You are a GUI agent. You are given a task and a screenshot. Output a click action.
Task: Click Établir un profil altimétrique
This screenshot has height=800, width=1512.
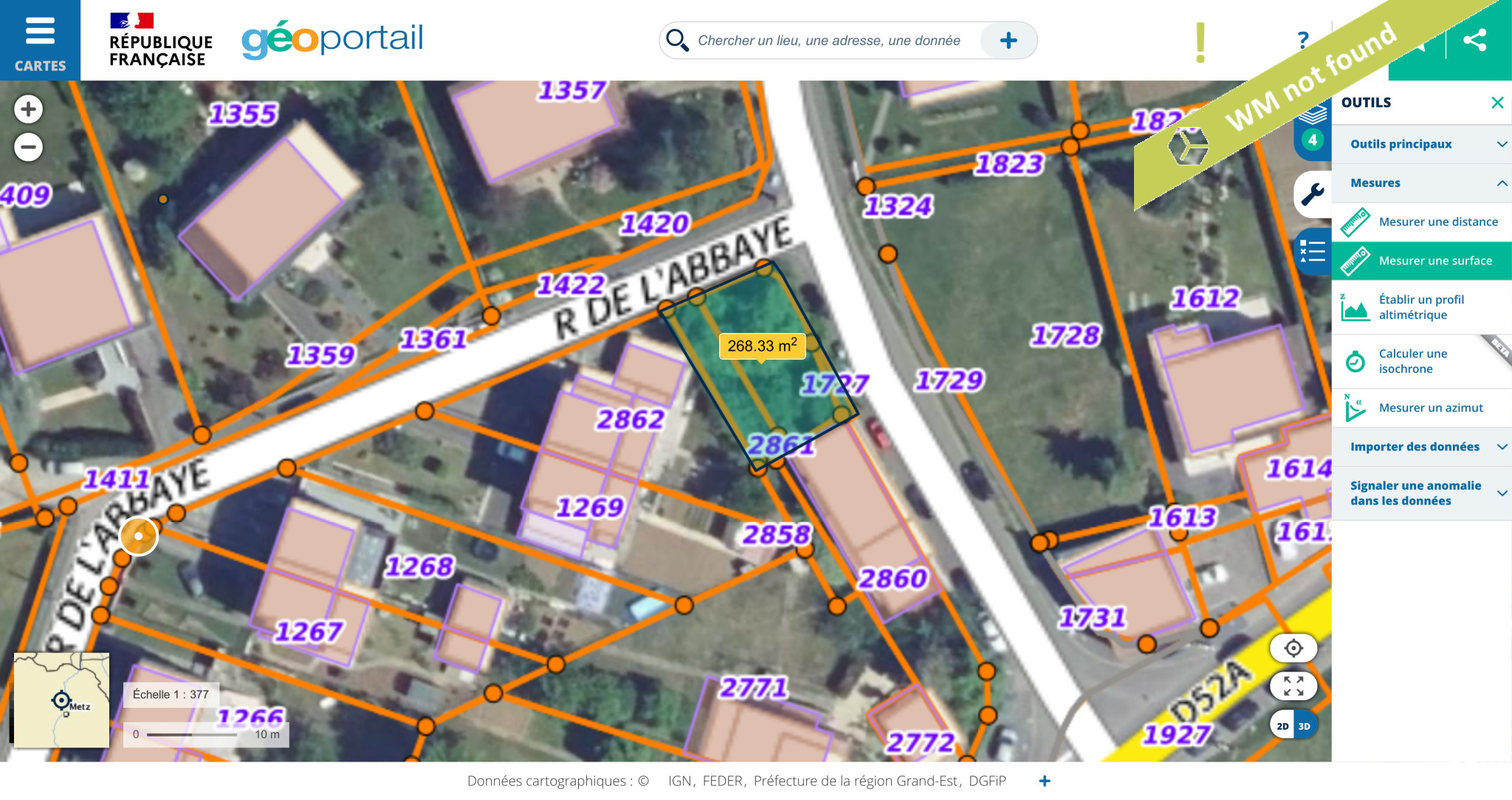1422,307
